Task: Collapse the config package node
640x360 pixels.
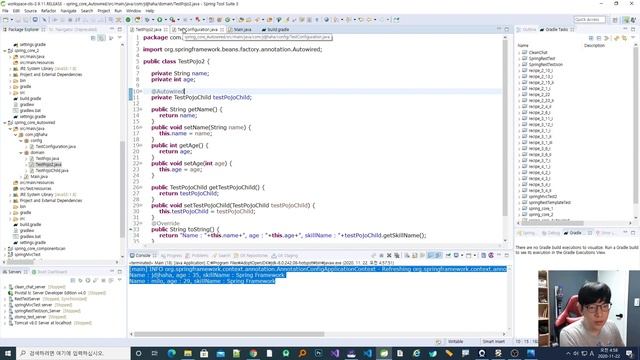Action: pos(20,140)
